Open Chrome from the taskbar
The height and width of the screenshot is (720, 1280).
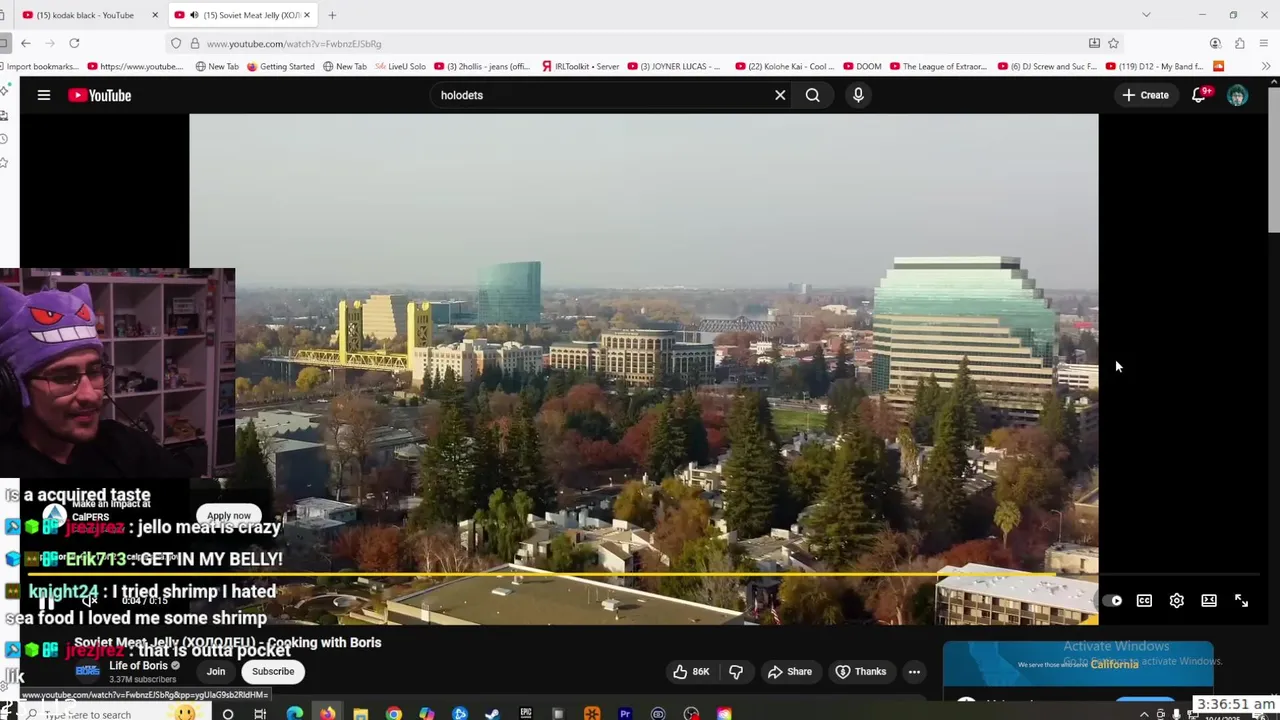coord(393,714)
